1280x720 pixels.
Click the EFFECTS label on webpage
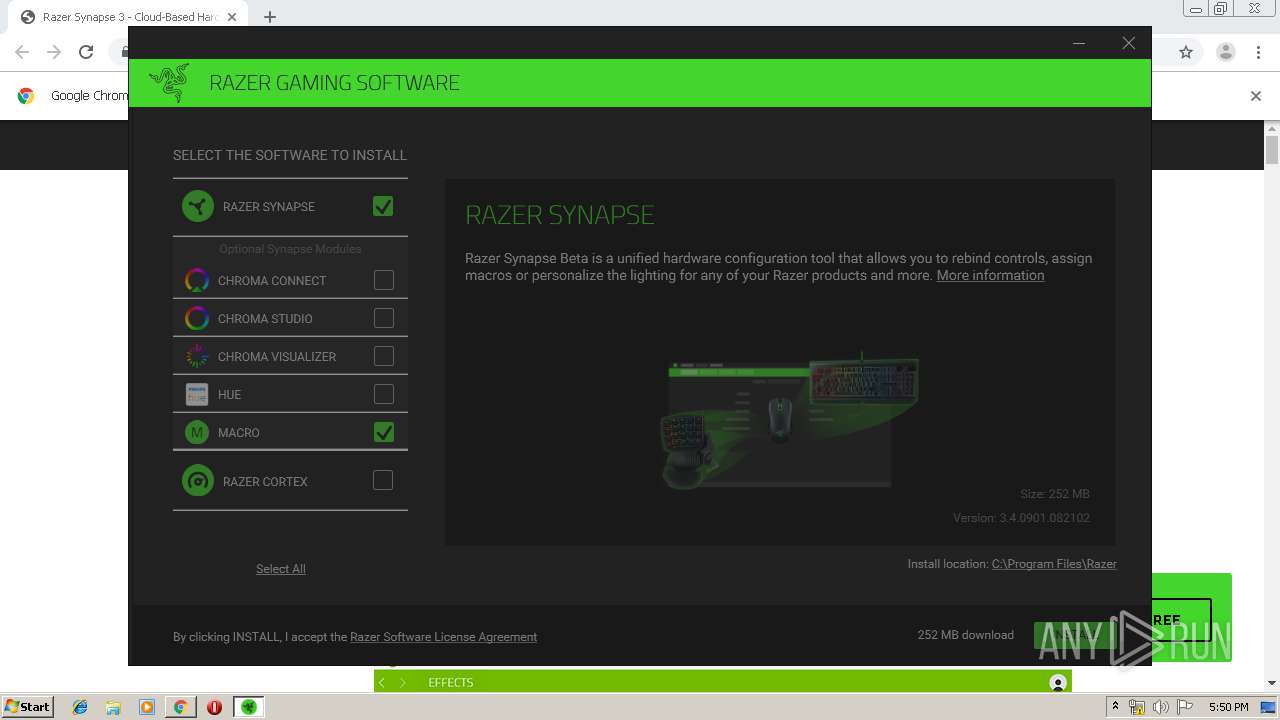tap(451, 683)
